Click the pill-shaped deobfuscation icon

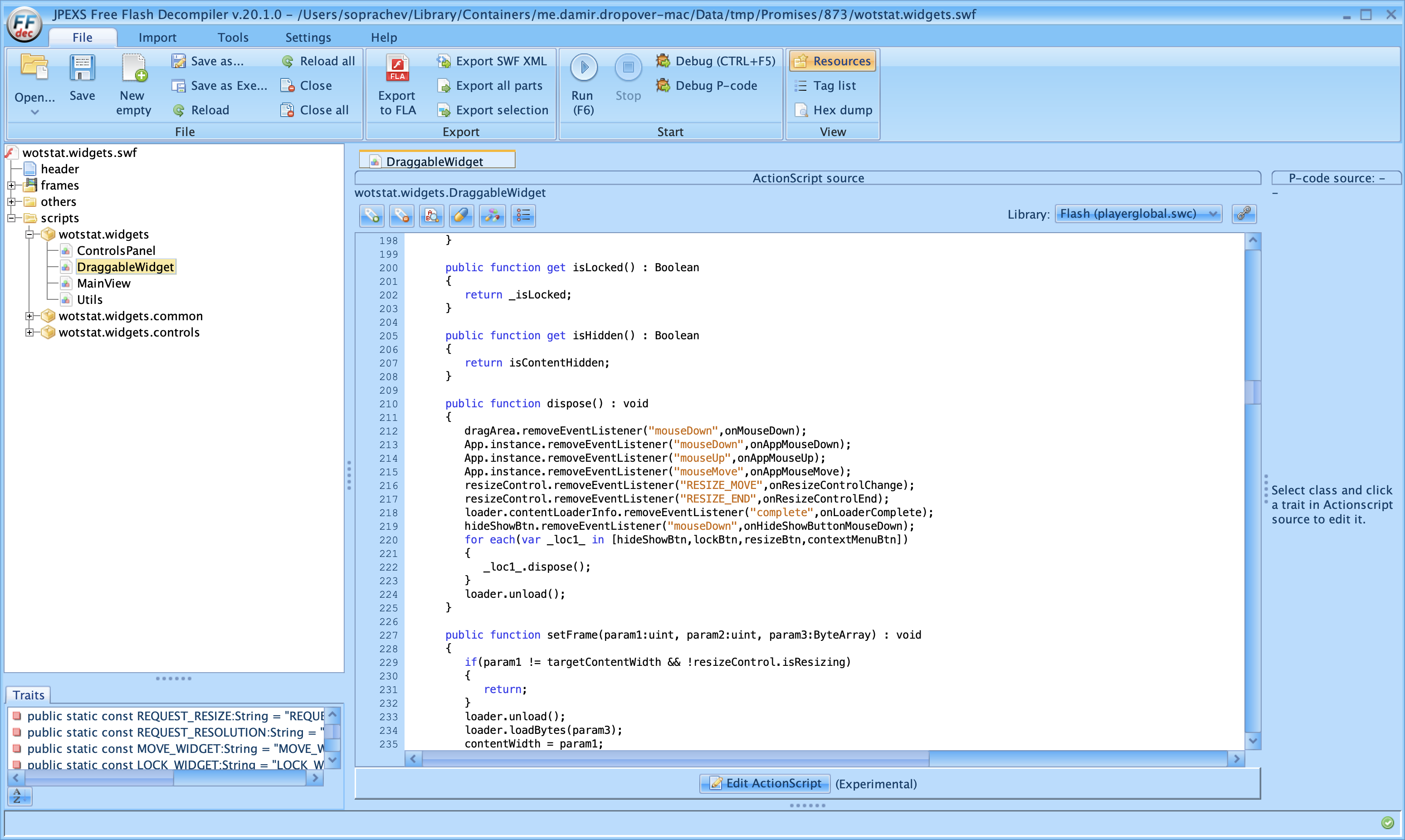(x=462, y=215)
